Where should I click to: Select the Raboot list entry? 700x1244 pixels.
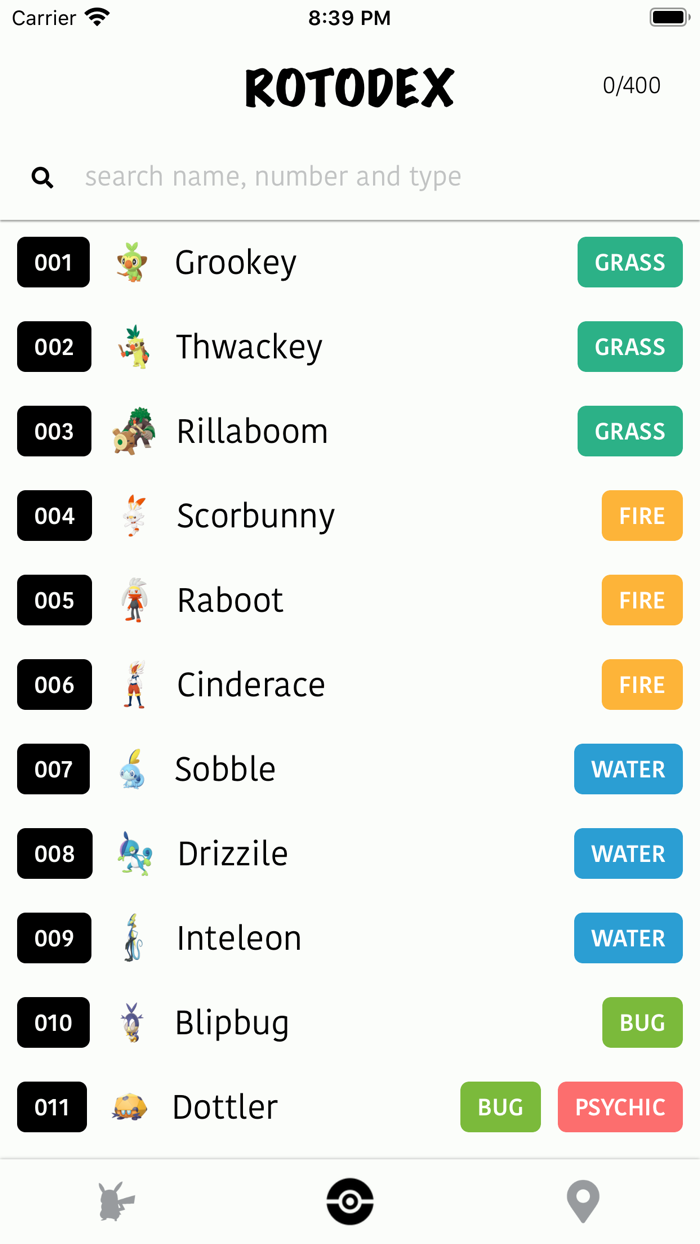229,600
